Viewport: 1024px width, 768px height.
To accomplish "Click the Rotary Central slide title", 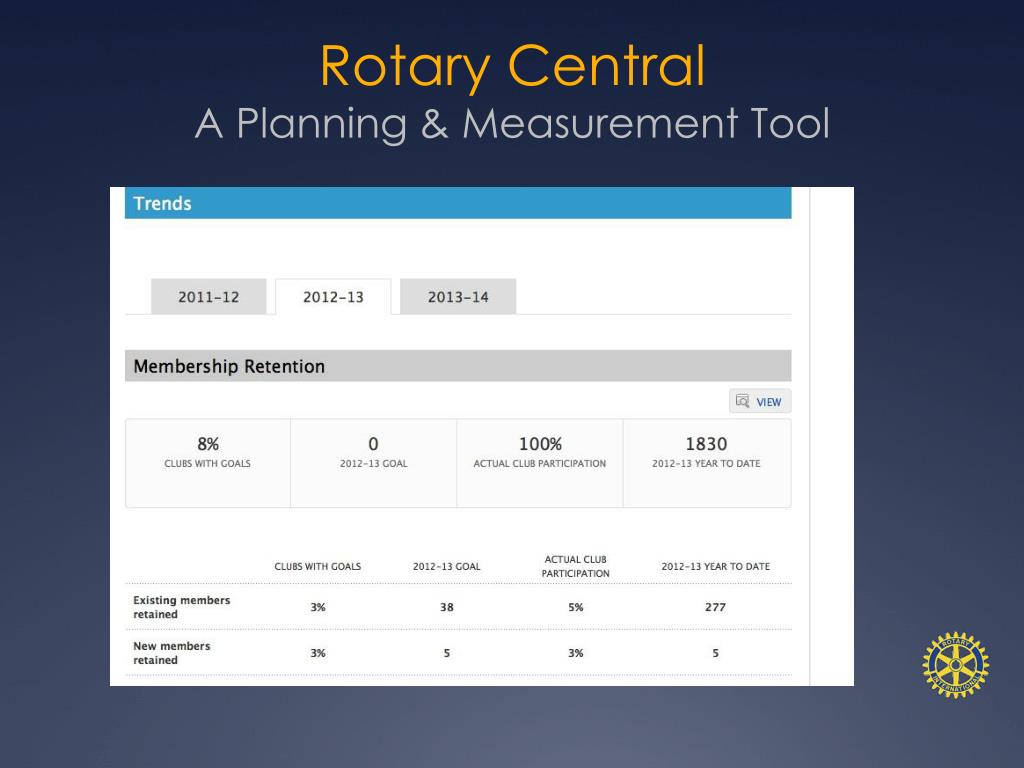I will pyautogui.click(x=513, y=66).
